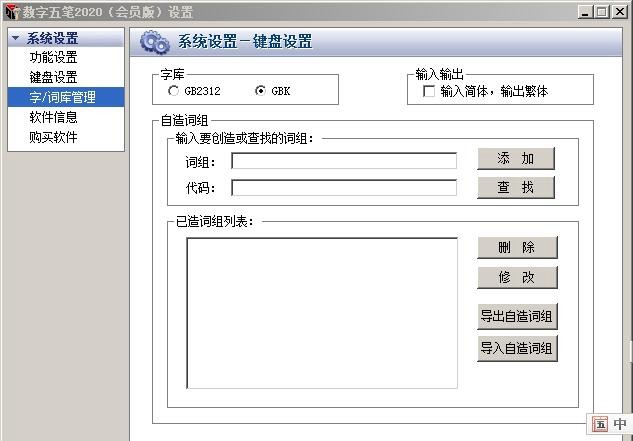Select 字/词库管理 in the sidebar
This screenshot has width=633, height=441.
point(66,97)
